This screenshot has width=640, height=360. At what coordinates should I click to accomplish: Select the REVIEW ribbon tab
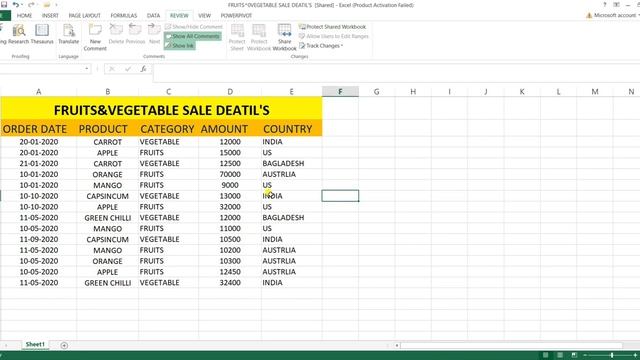[179, 16]
